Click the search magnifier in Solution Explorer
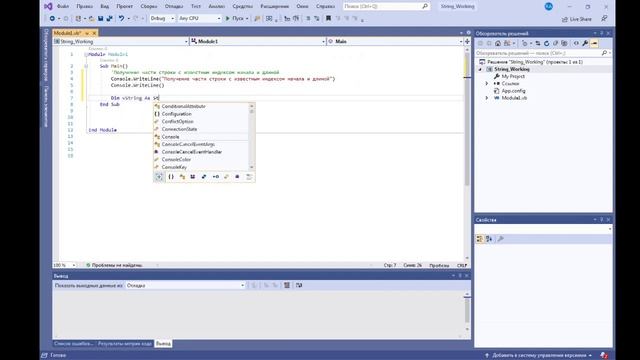640x360 pixels. click(x=604, y=53)
